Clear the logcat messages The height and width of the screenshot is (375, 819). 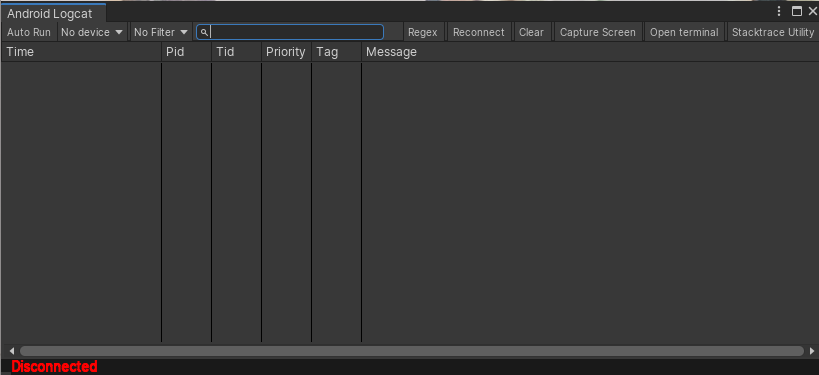(x=531, y=32)
